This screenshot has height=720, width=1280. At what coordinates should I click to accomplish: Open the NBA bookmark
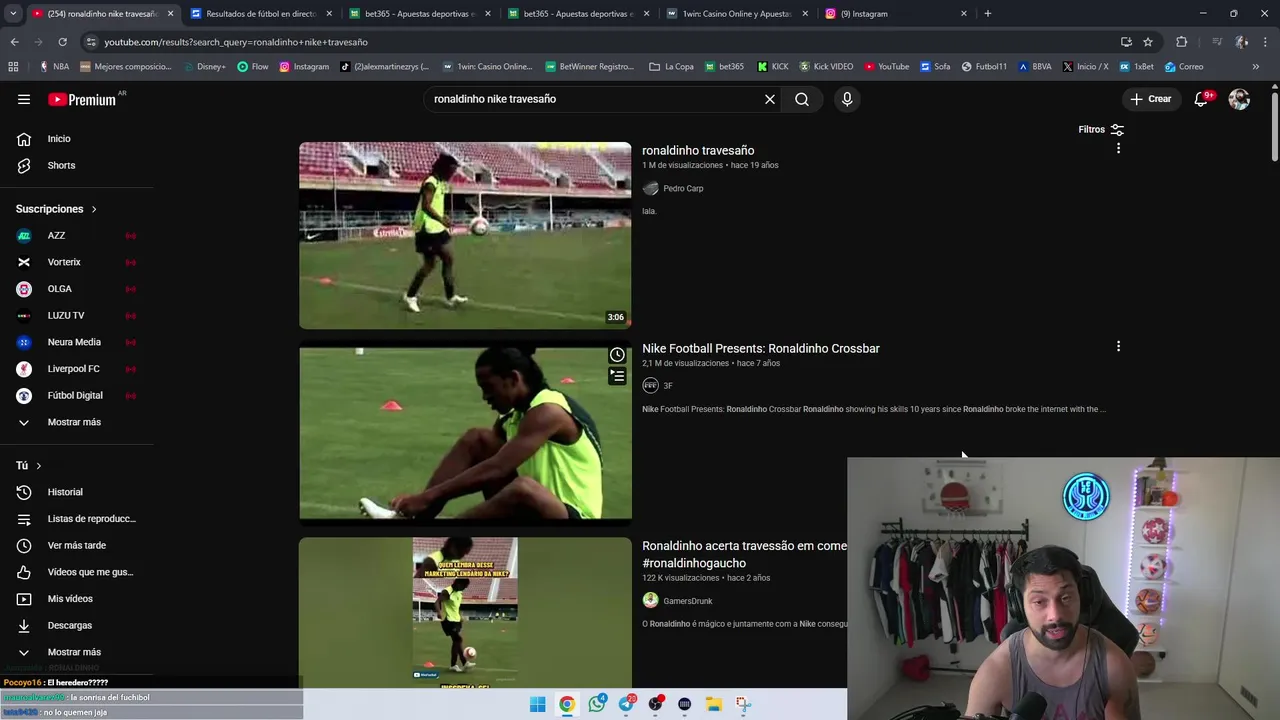tap(53, 67)
